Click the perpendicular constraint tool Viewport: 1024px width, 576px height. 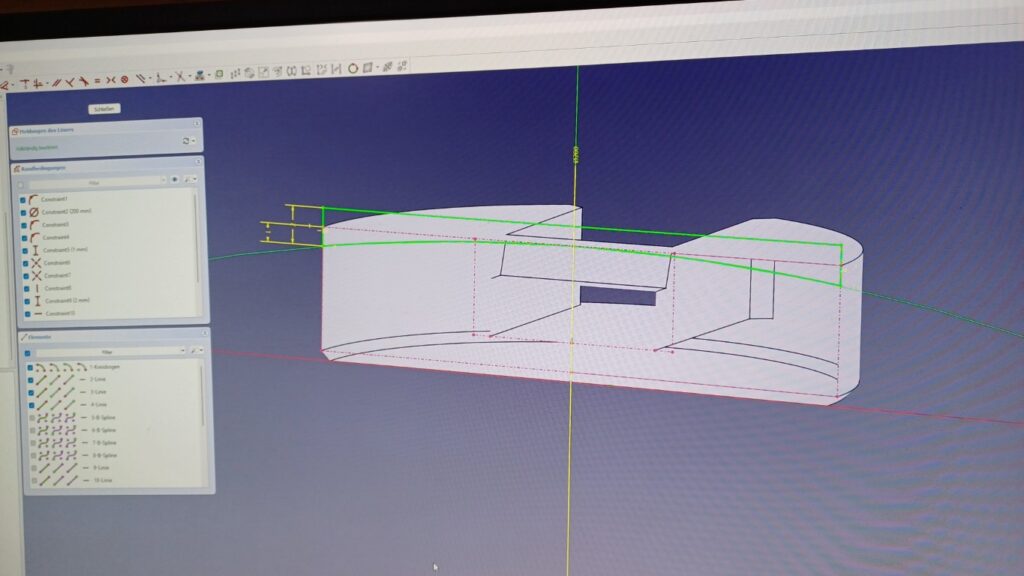click(x=69, y=80)
